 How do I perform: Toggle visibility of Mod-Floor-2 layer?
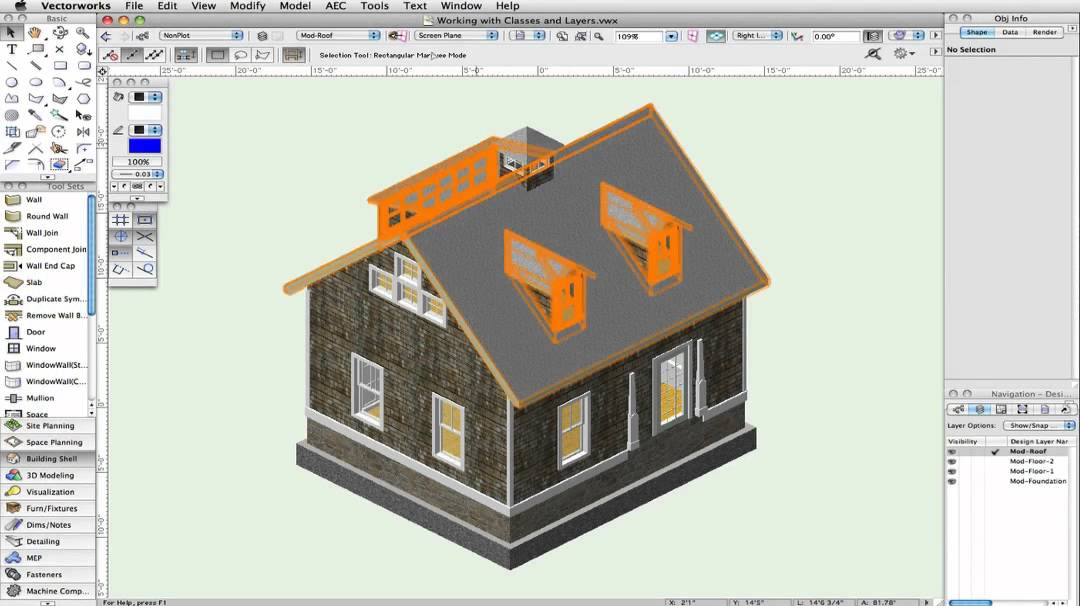pyautogui.click(x=952, y=461)
